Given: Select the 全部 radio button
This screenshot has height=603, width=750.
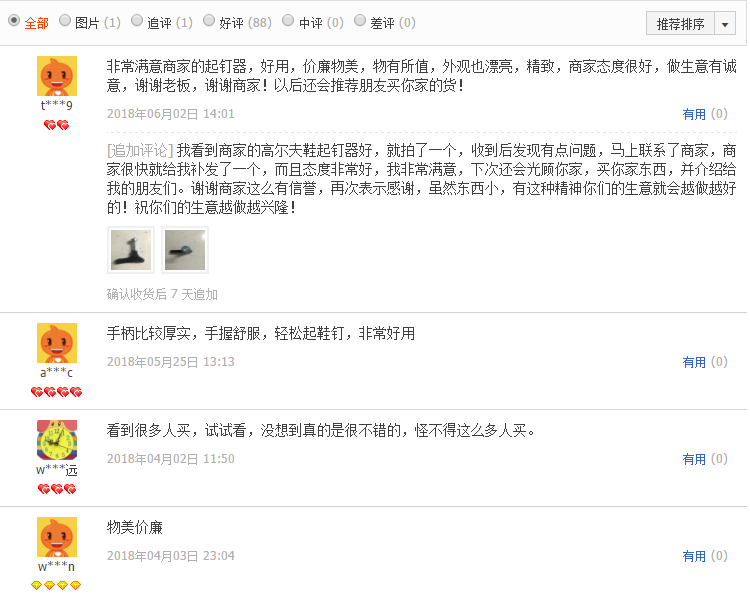Looking at the screenshot, I should pos(14,21).
